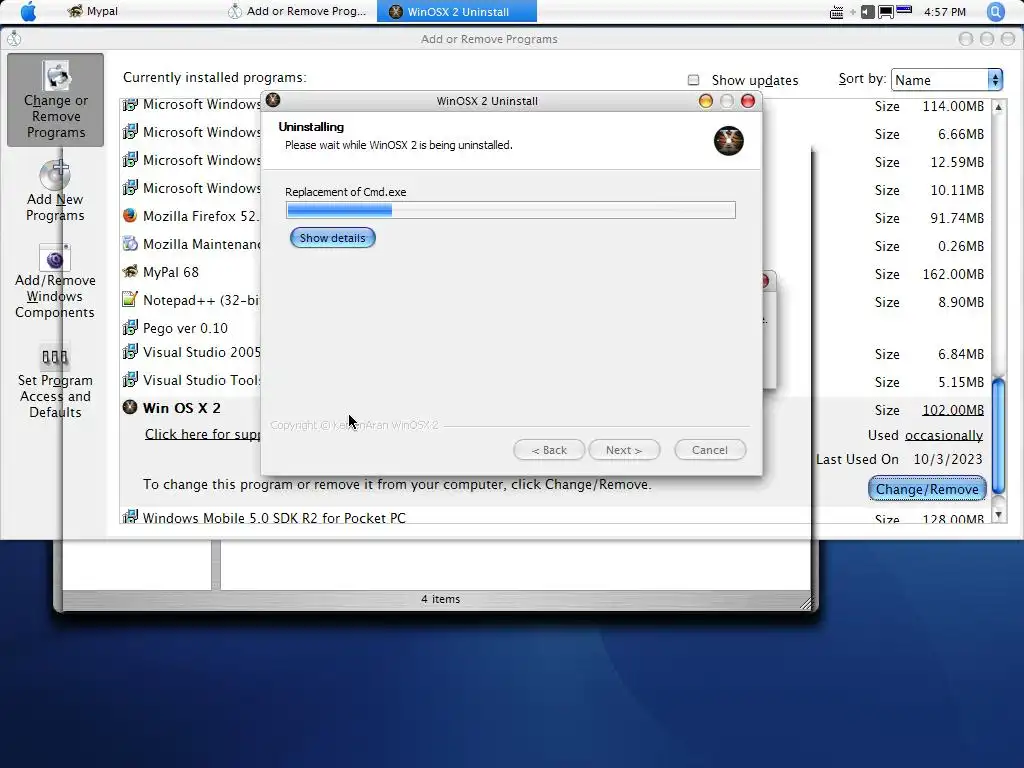Click the 91.74MB size value for Firefox
Screen dimensions: 1024x768
pyautogui.click(x=957, y=218)
